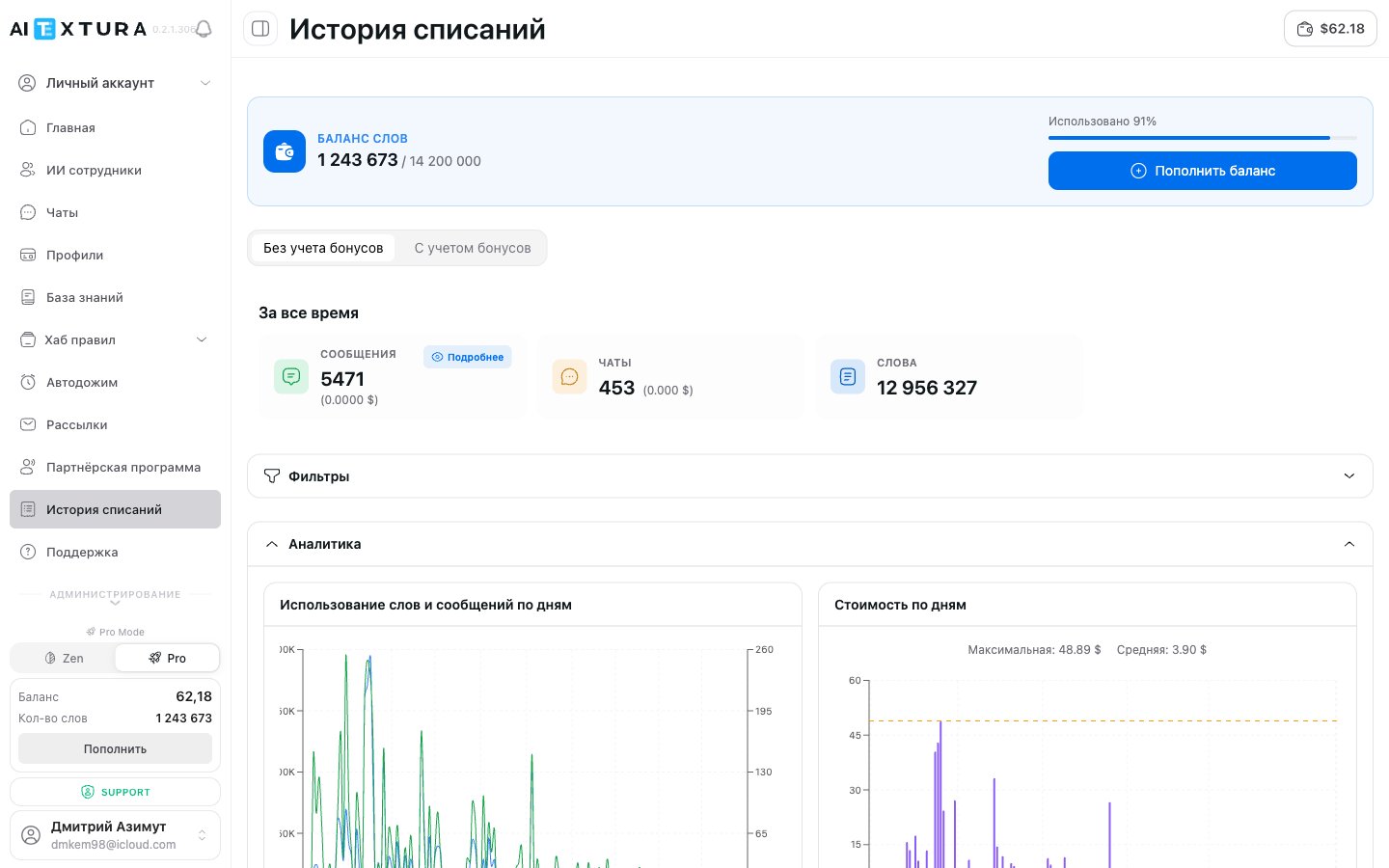Expand the Фильтры panel chevron

coord(1349,476)
